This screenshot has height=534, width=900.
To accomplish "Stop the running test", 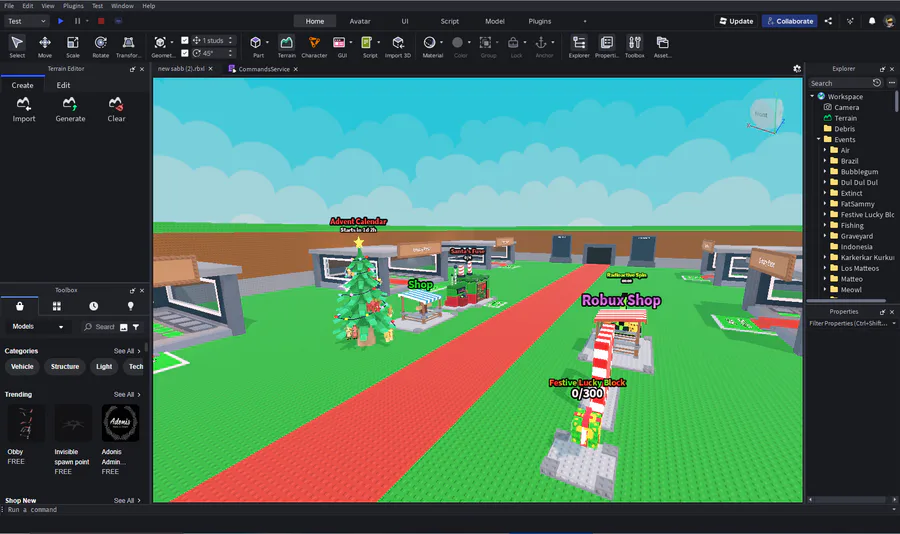I will (x=101, y=21).
